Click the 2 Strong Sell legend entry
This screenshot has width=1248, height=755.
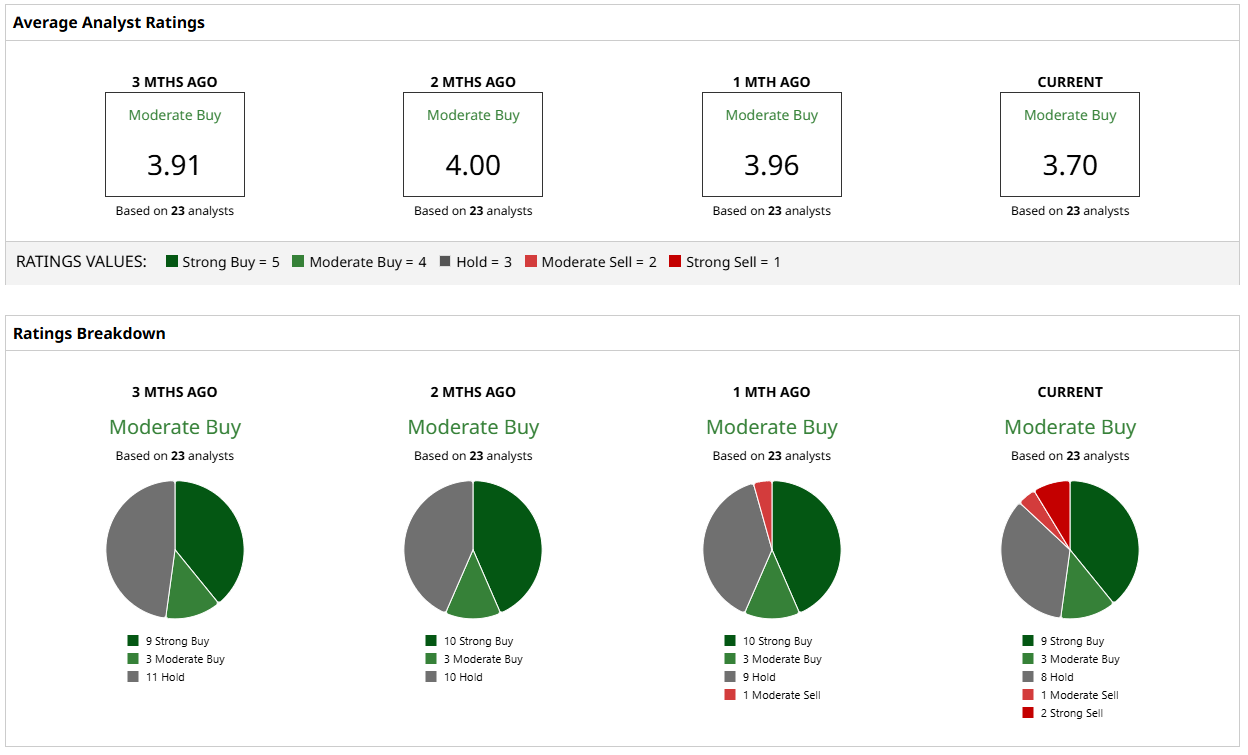[x=1063, y=713]
